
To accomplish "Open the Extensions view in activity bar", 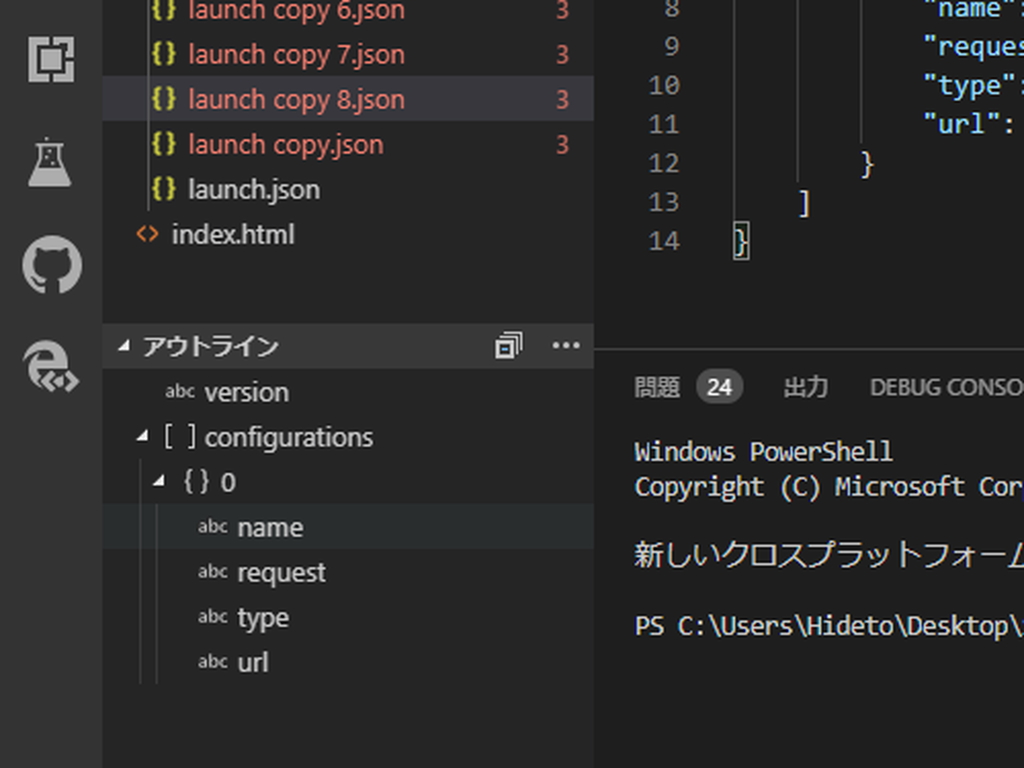I will 51,60.
